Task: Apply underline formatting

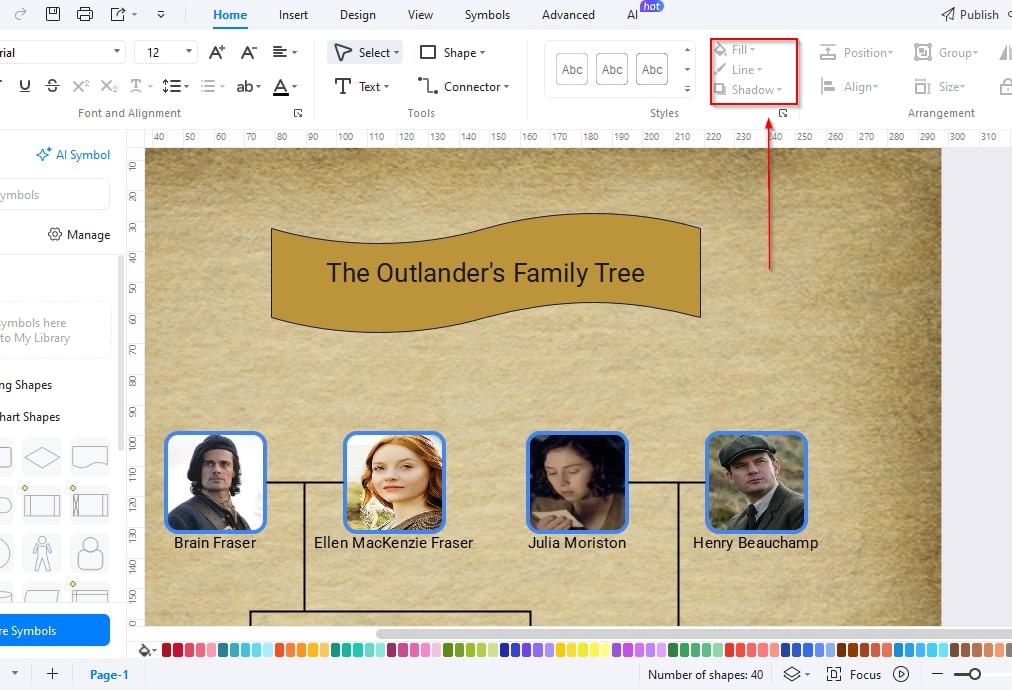Action: pyautogui.click(x=25, y=86)
